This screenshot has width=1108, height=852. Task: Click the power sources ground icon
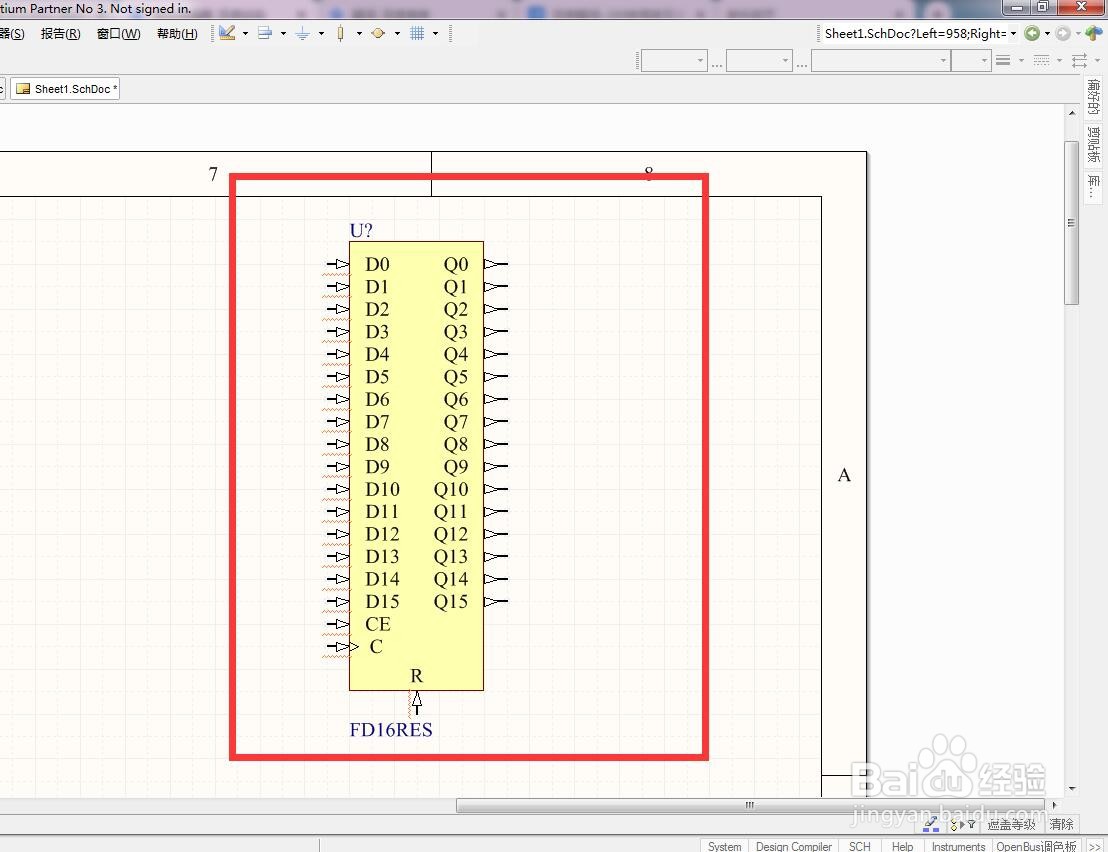point(302,33)
